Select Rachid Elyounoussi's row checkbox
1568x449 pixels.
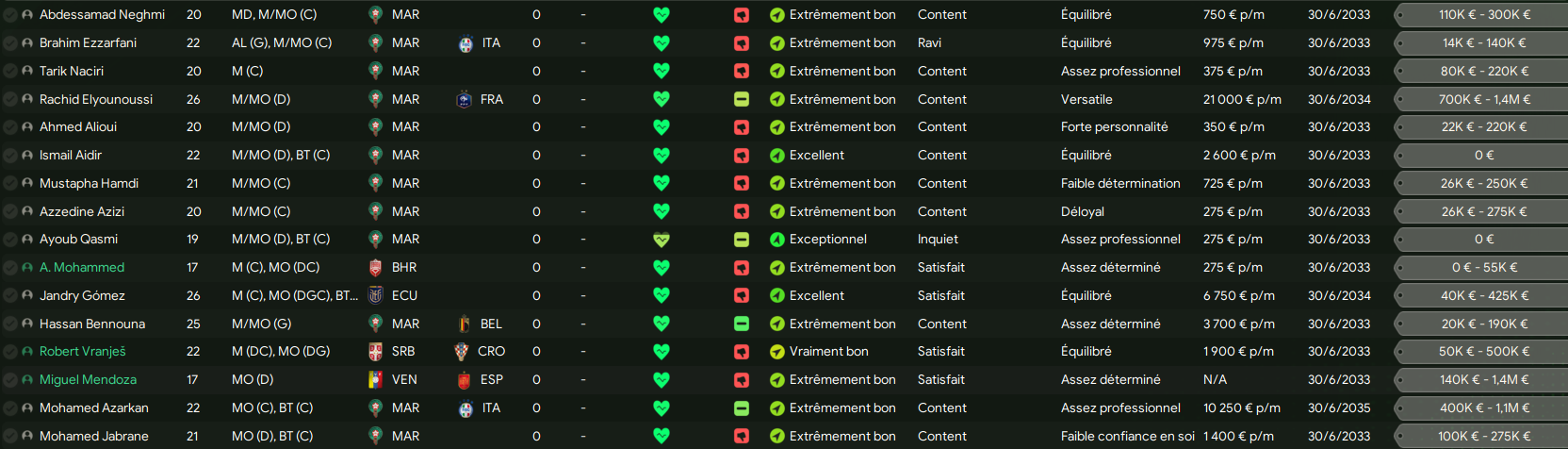tap(9, 99)
